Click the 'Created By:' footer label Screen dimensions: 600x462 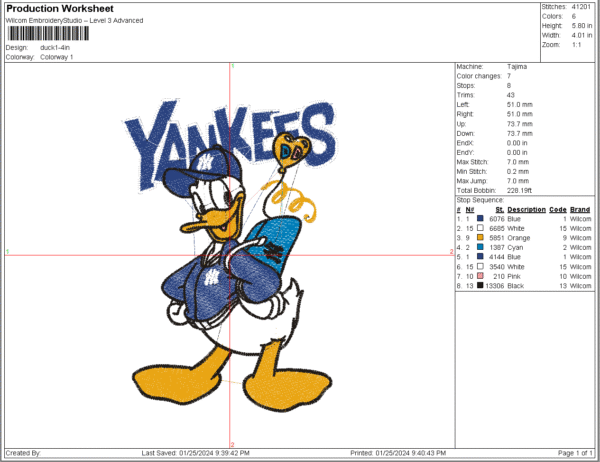[x=23, y=453]
